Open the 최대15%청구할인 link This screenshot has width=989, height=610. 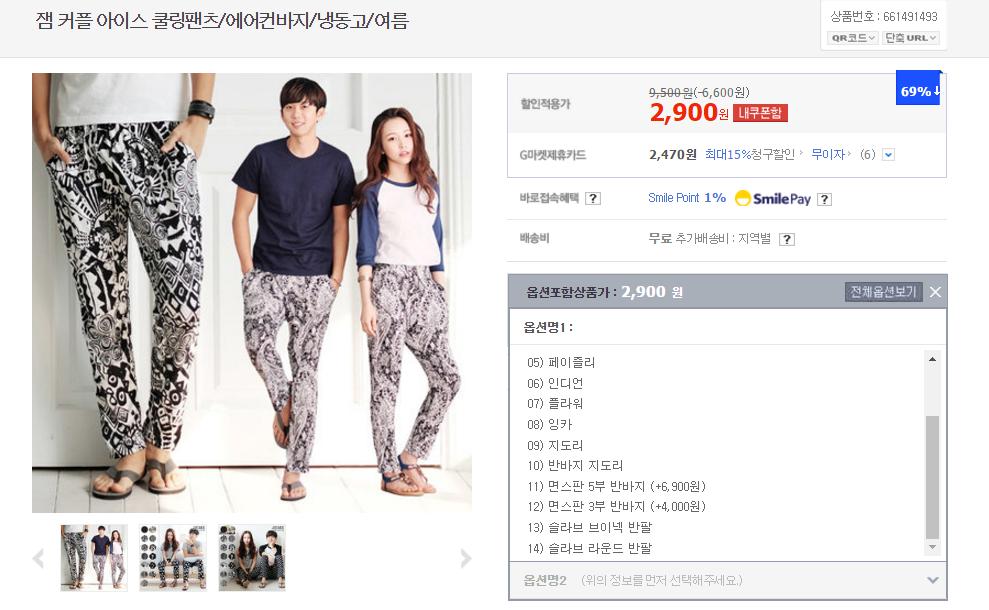point(750,155)
